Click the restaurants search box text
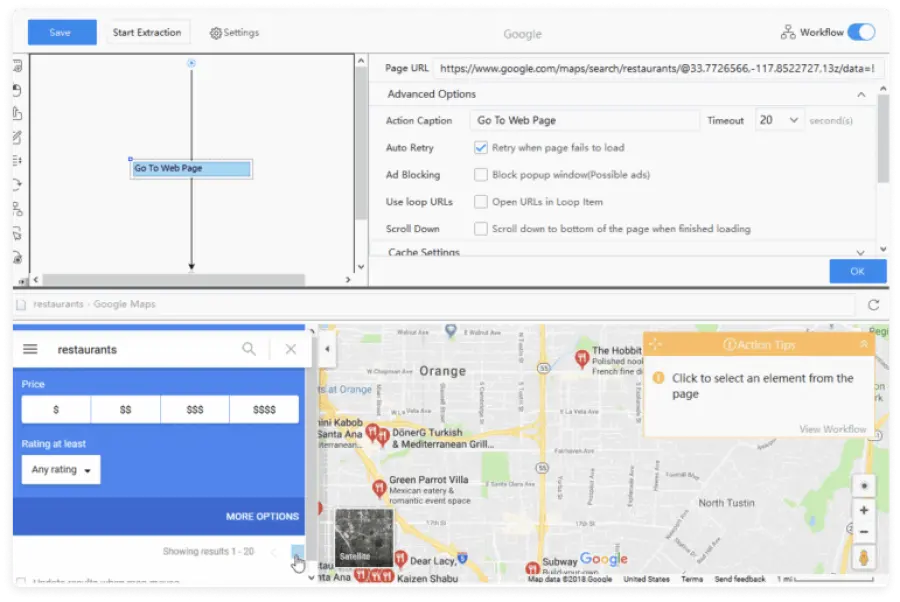This screenshot has width=900, height=602. (87, 349)
